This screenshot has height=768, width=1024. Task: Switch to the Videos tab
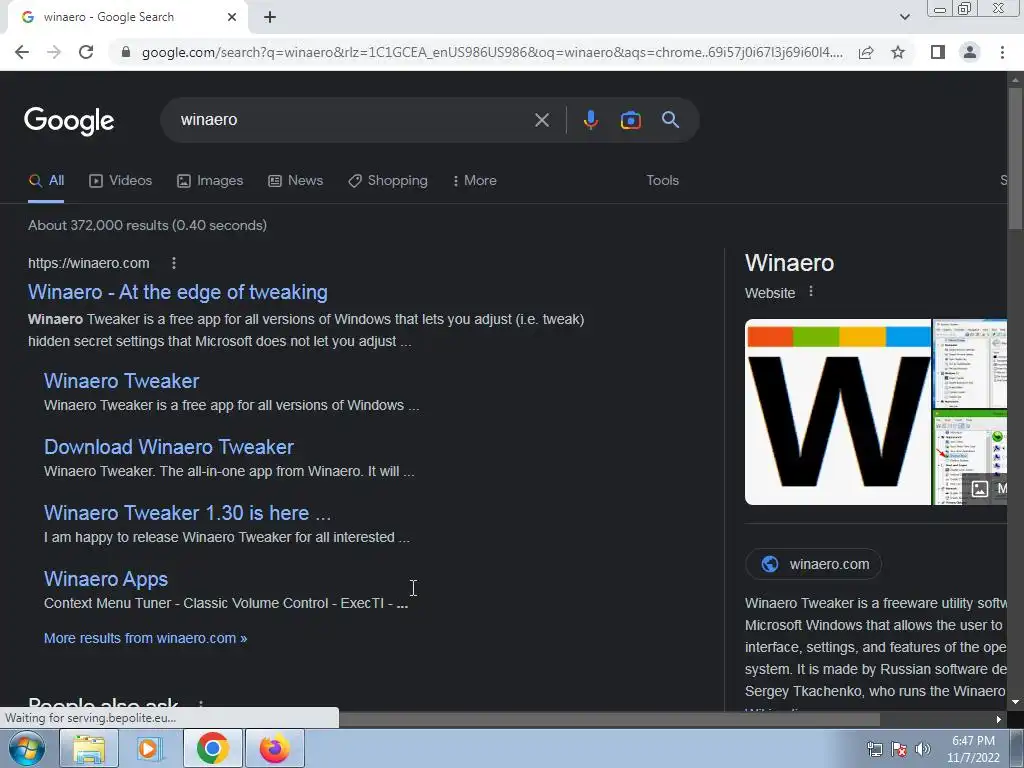tap(121, 181)
